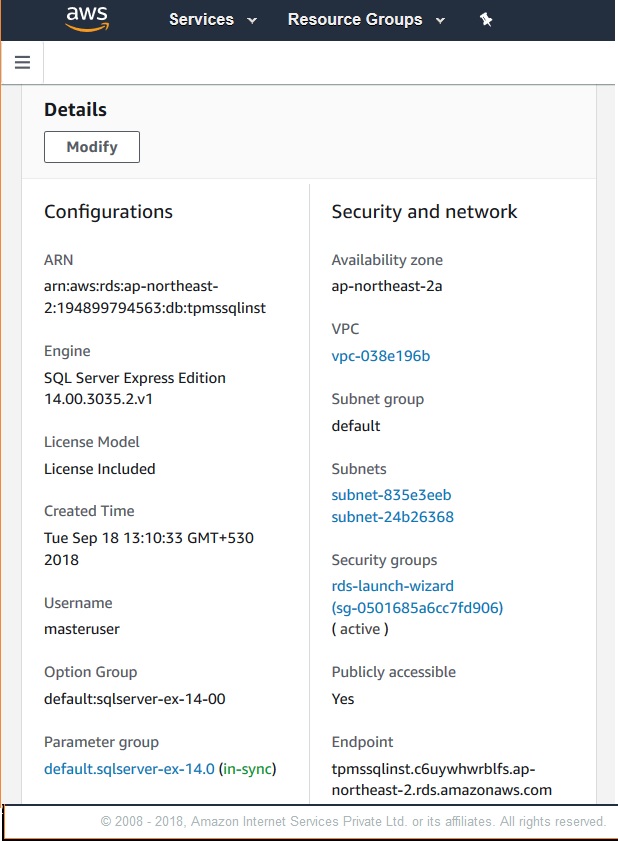Open the Services menu

[x=202, y=18]
